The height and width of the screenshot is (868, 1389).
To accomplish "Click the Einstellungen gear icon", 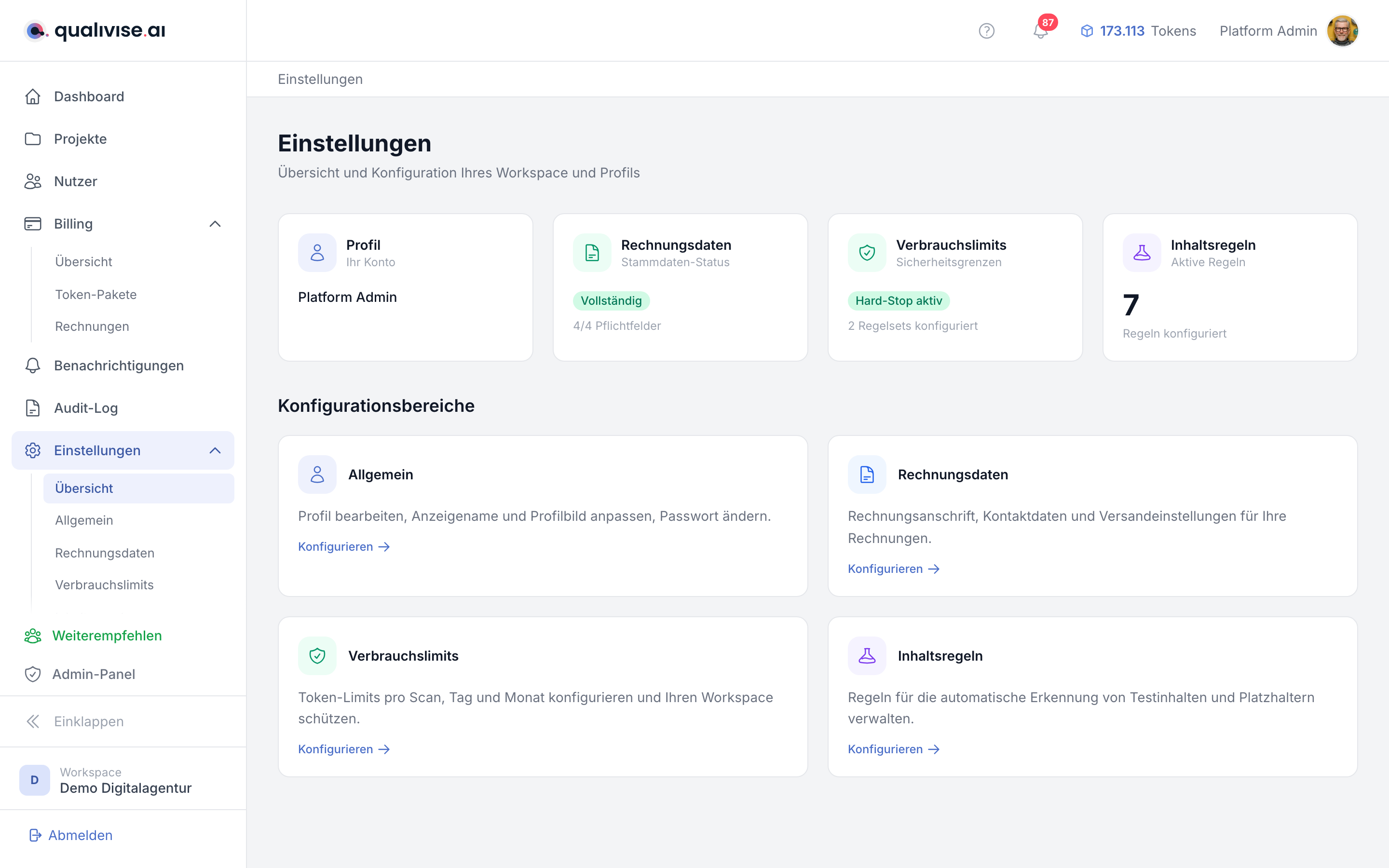I will pyautogui.click(x=33, y=451).
